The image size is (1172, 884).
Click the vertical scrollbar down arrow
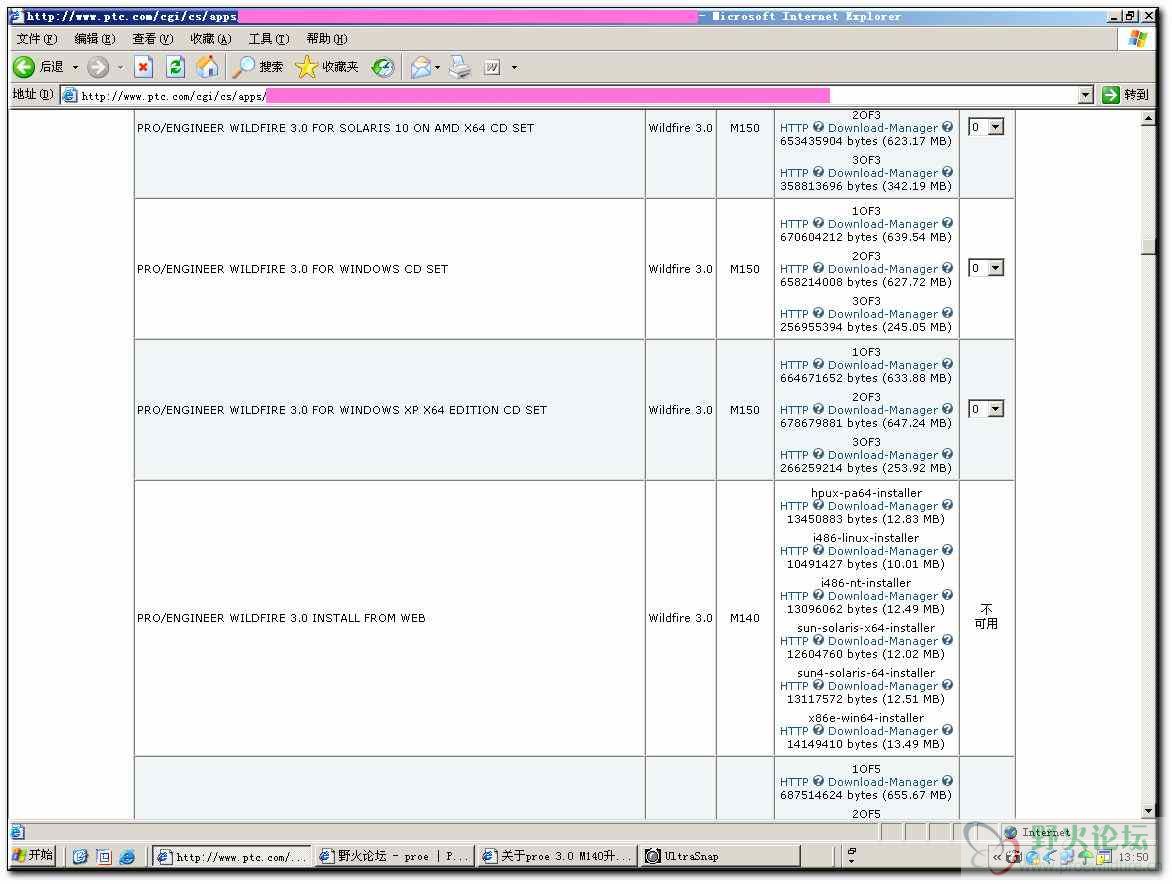pos(1149,812)
